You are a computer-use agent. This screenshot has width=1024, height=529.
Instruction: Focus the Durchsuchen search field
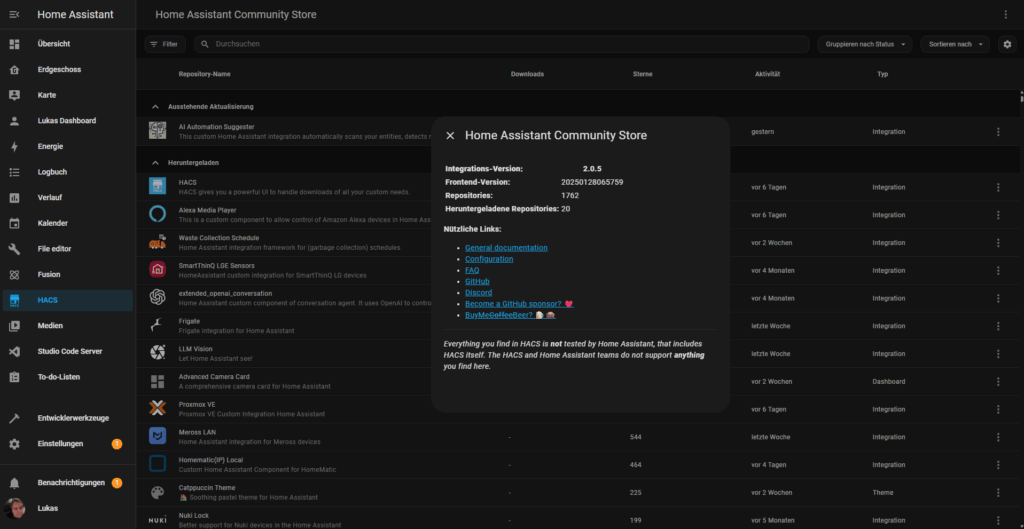(x=502, y=44)
